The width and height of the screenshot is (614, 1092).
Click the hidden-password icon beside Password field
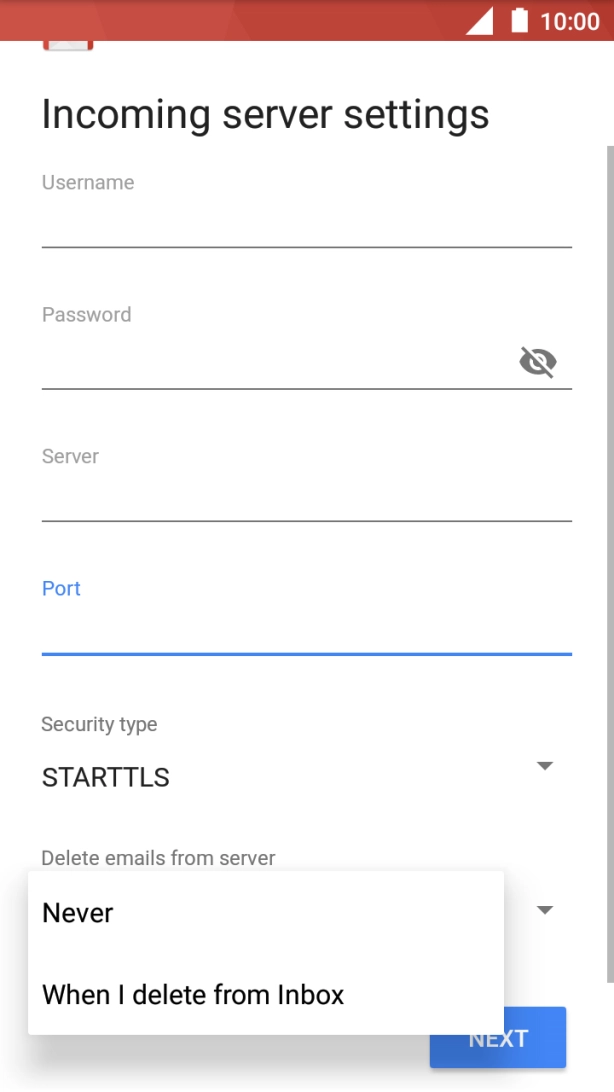[538, 362]
